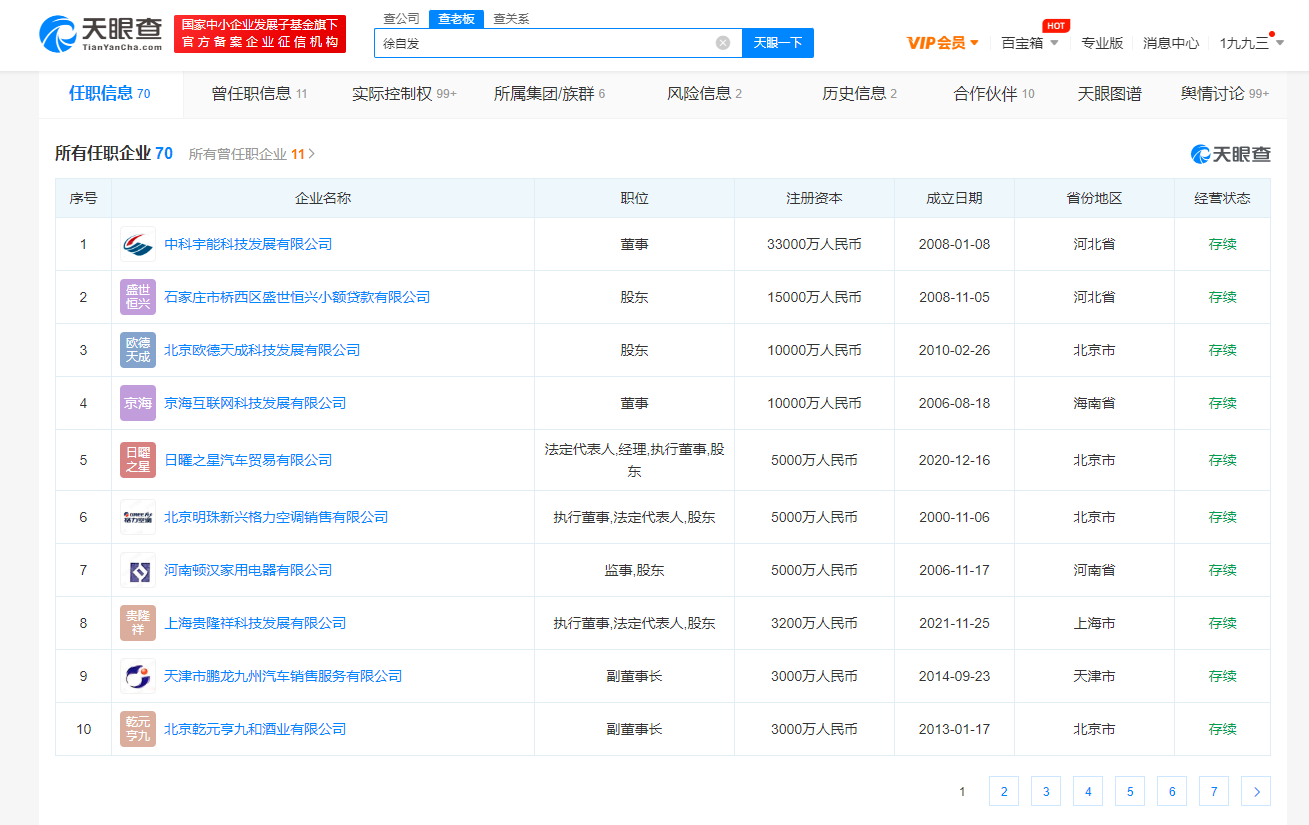Click the 北京明珠新兴格力 company logo icon

click(x=138, y=517)
